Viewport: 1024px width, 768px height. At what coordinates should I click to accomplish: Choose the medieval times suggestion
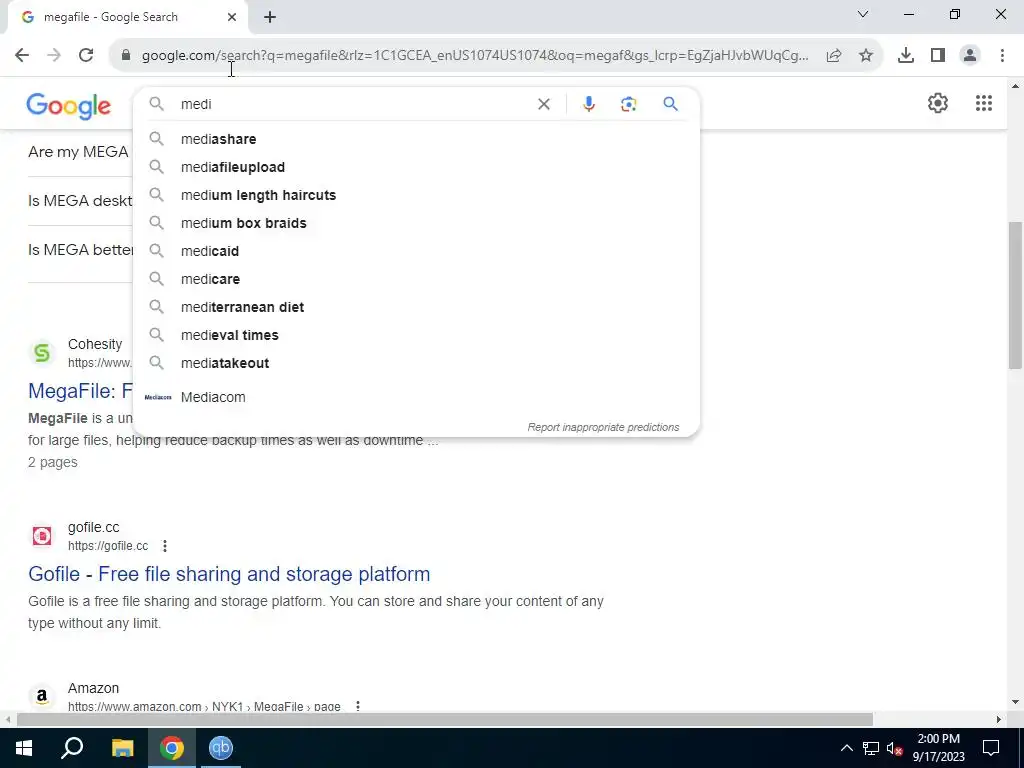(x=417, y=335)
